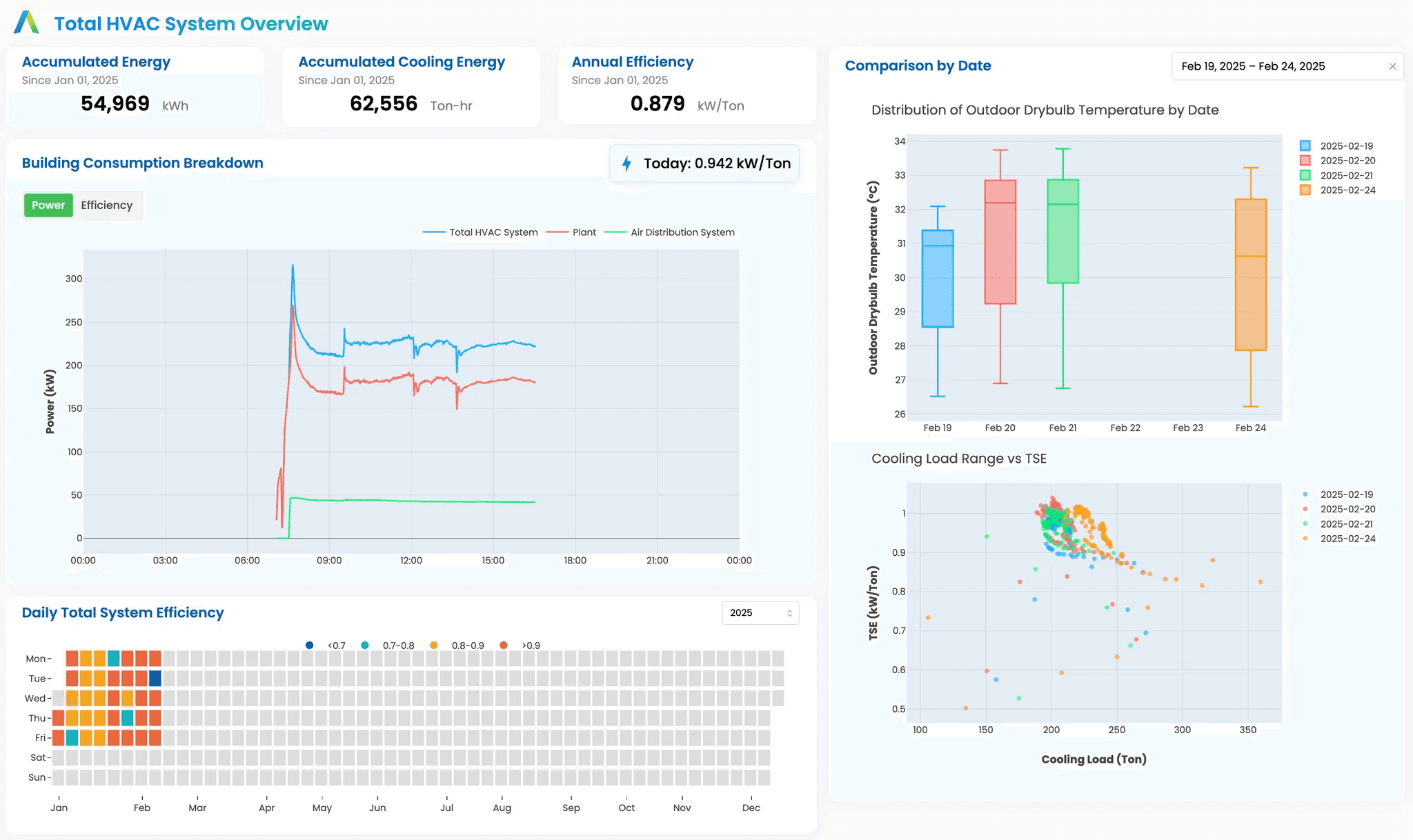Click the red >0.9 legend dot
1413x840 pixels.
click(x=504, y=646)
